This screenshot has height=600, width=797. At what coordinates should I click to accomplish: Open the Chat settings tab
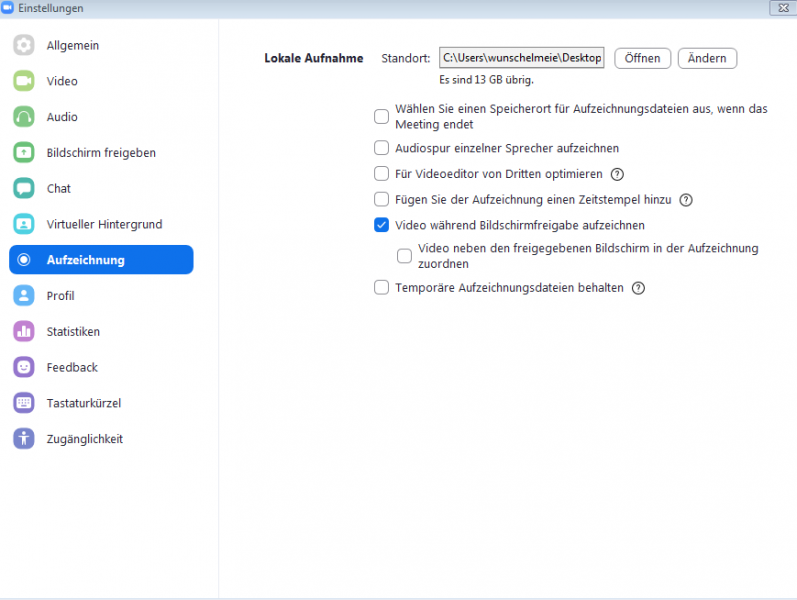click(x=101, y=188)
